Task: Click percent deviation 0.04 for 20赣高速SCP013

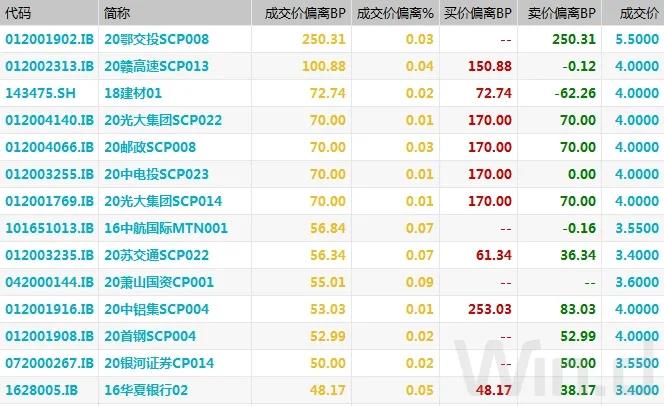Action: pyautogui.click(x=419, y=66)
